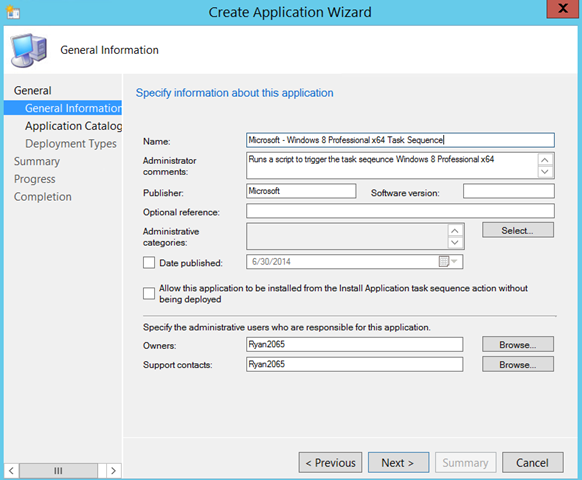Viewport: 582px width, 480px height.
Task: Click the sidebar horizontal scrollbar thumb
Action: 58,471
